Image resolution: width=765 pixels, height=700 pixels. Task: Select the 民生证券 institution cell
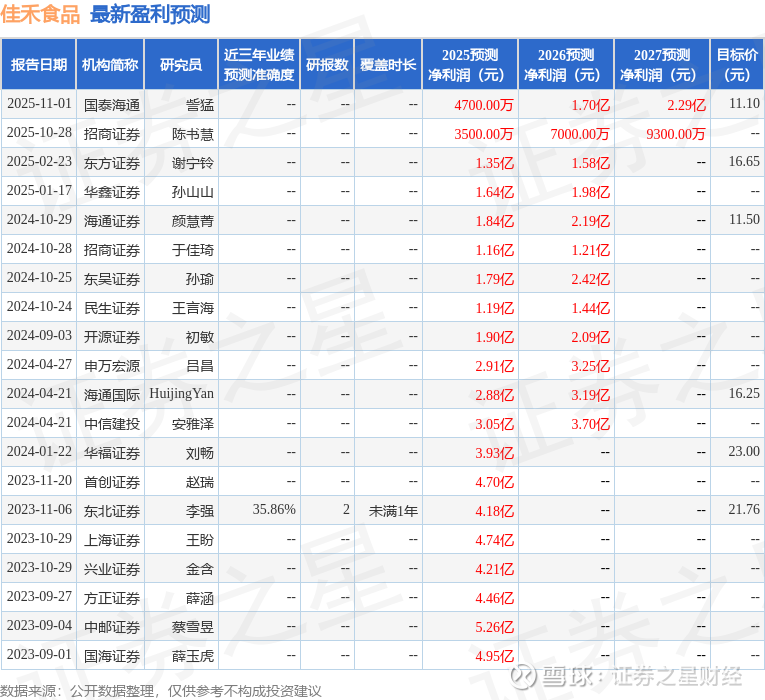112,308
